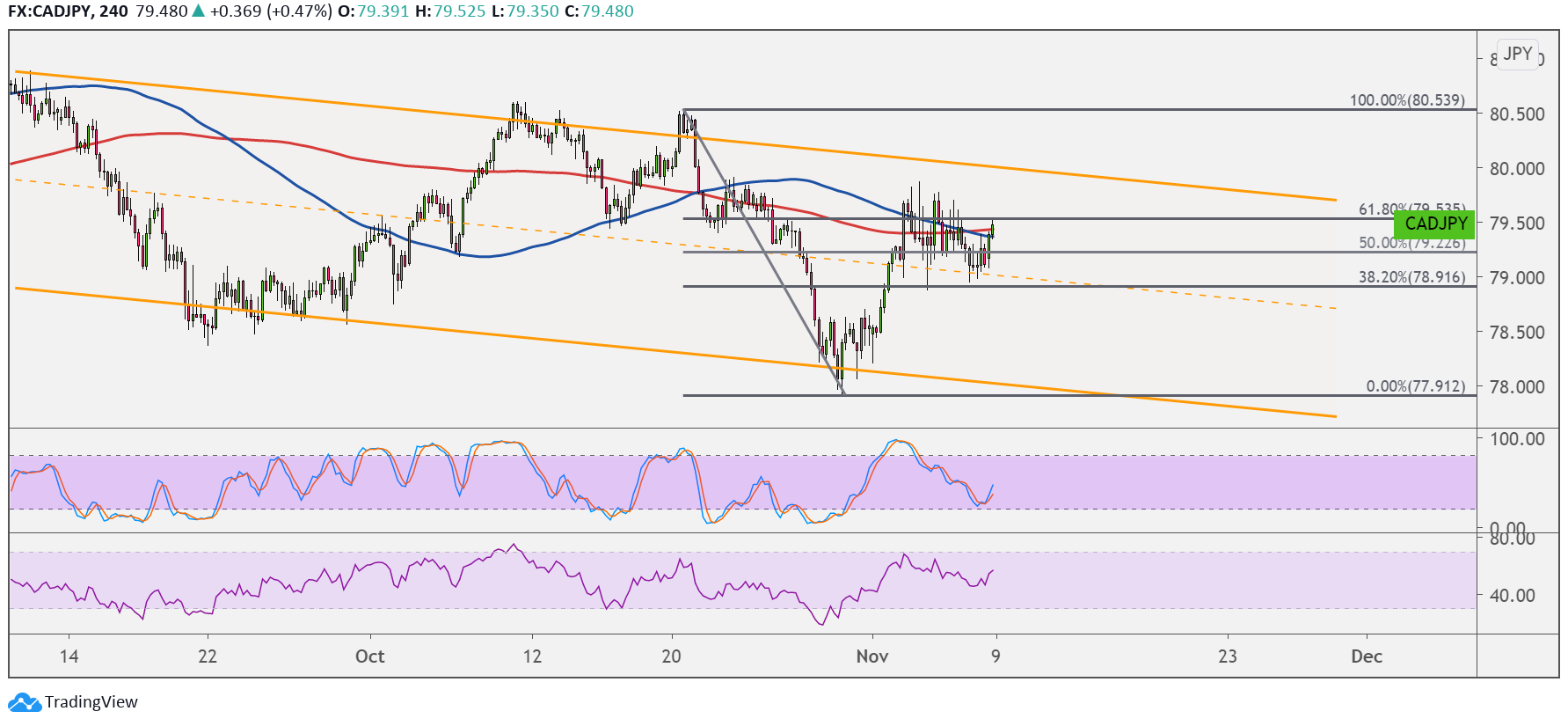This screenshot has height=726, width=1568.
Task: Open the TradingView text link
Action: [91, 702]
